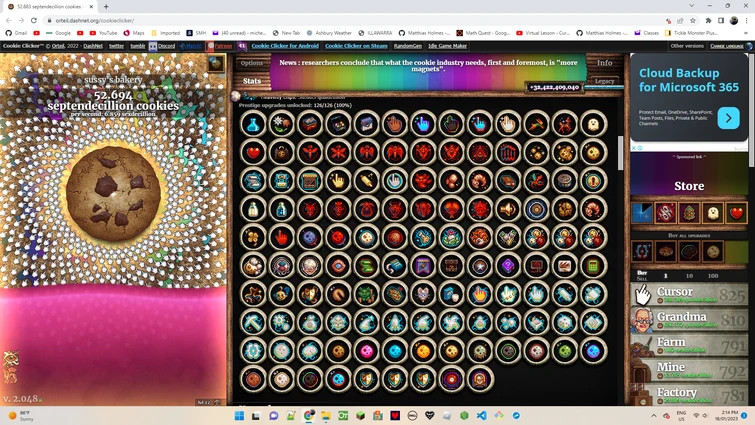Show hidden system tray icons
Image resolution: width=755 pixels, height=425 pixels.
(x=653, y=415)
